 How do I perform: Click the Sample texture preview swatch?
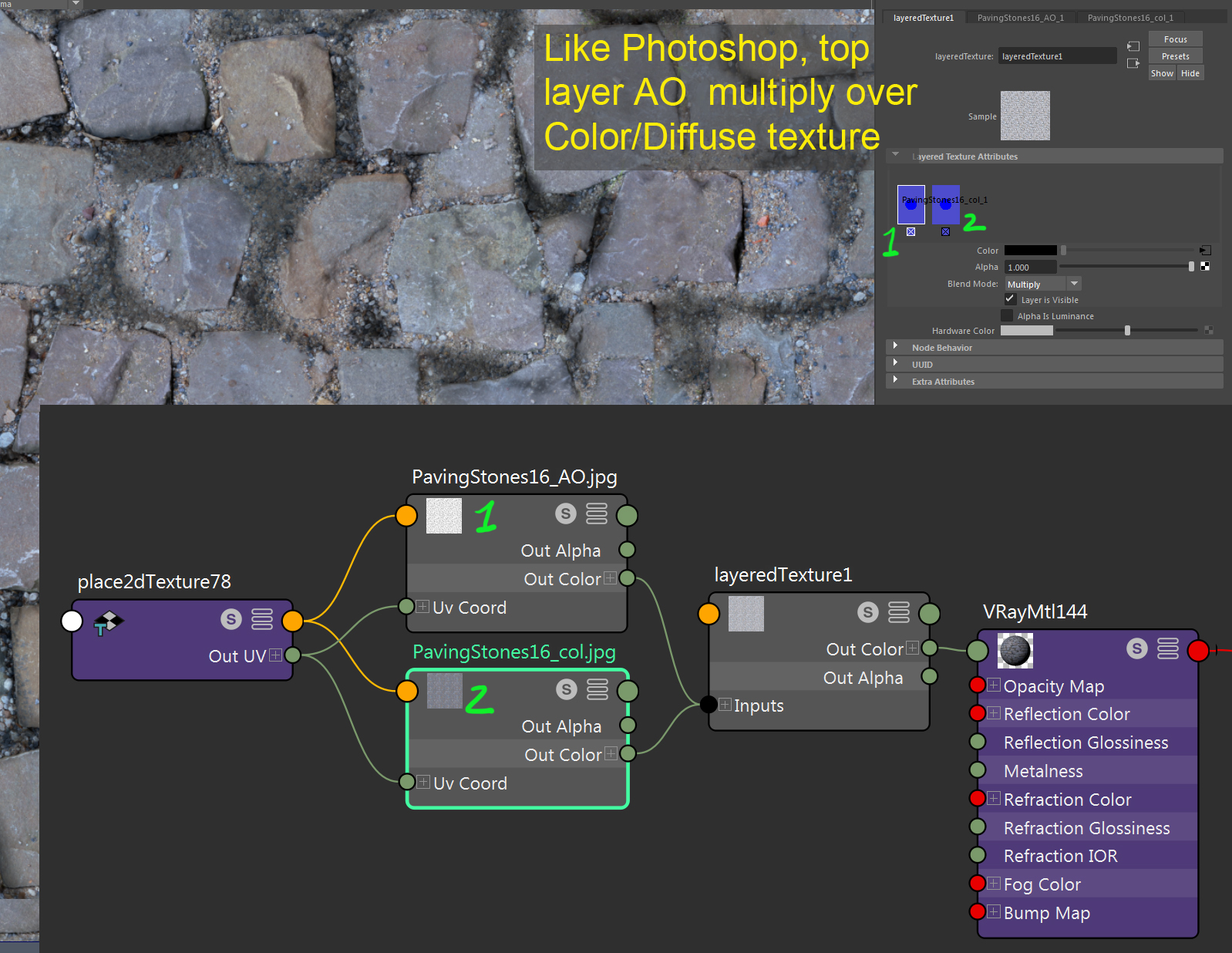click(x=1025, y=116)
